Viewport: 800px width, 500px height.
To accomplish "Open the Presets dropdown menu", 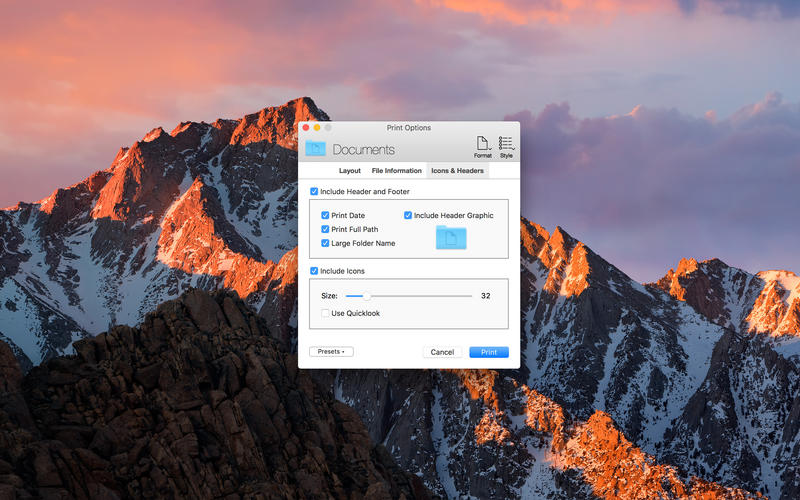I will click(331, 352).
